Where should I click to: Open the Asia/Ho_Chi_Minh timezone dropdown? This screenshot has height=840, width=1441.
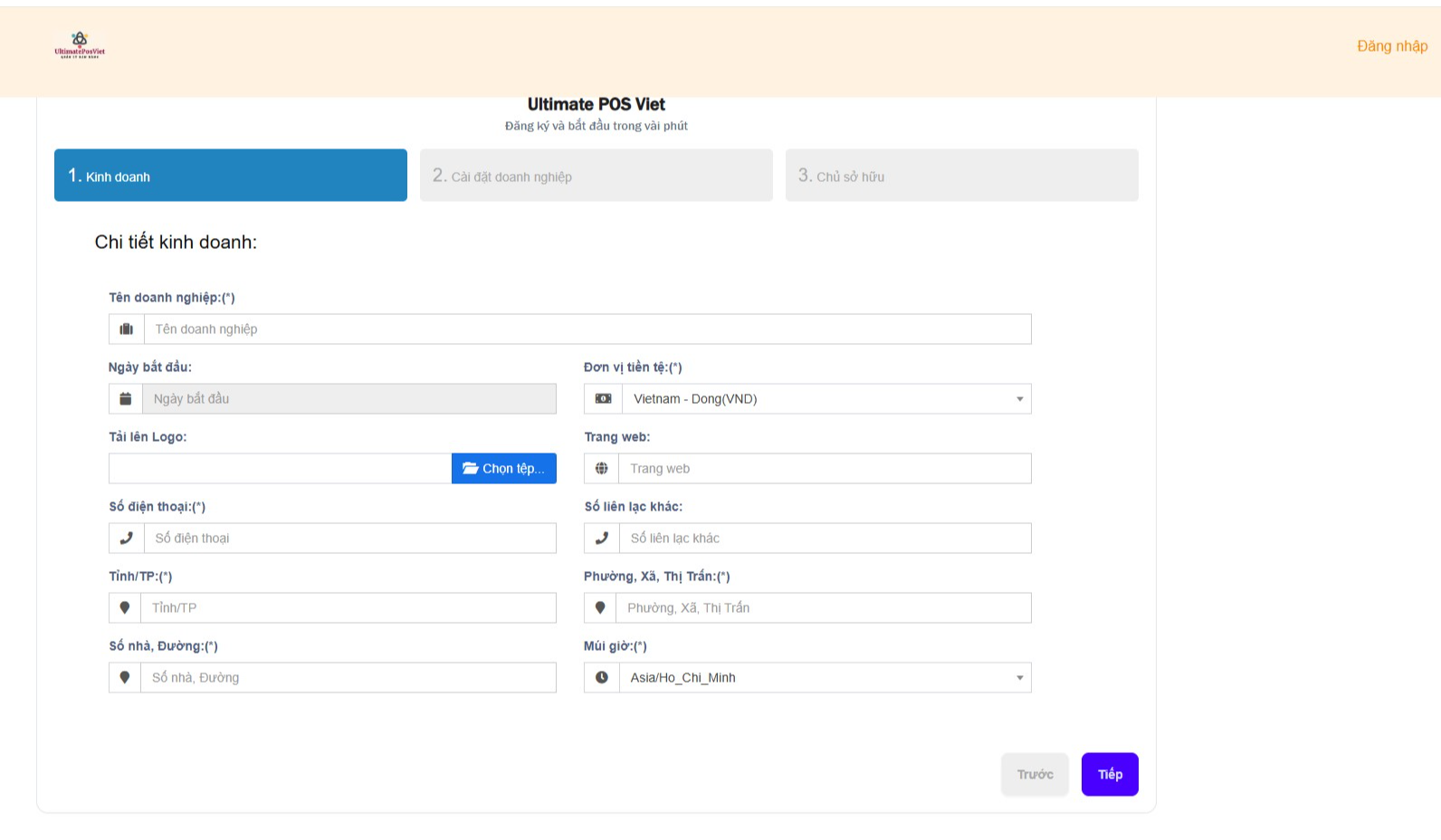click(x=825, y=678)
